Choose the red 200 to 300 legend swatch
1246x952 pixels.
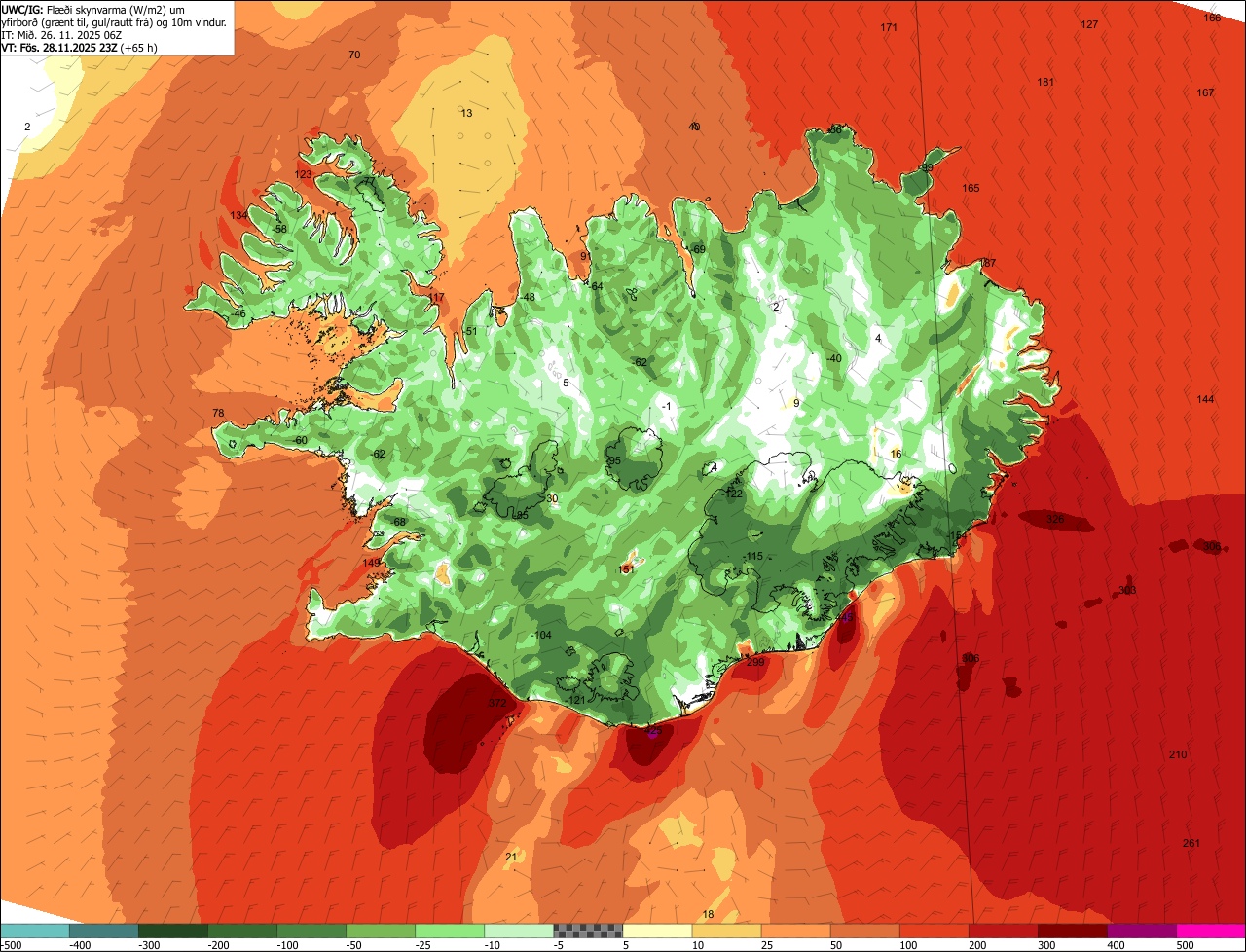click(x=1003, y=931)
